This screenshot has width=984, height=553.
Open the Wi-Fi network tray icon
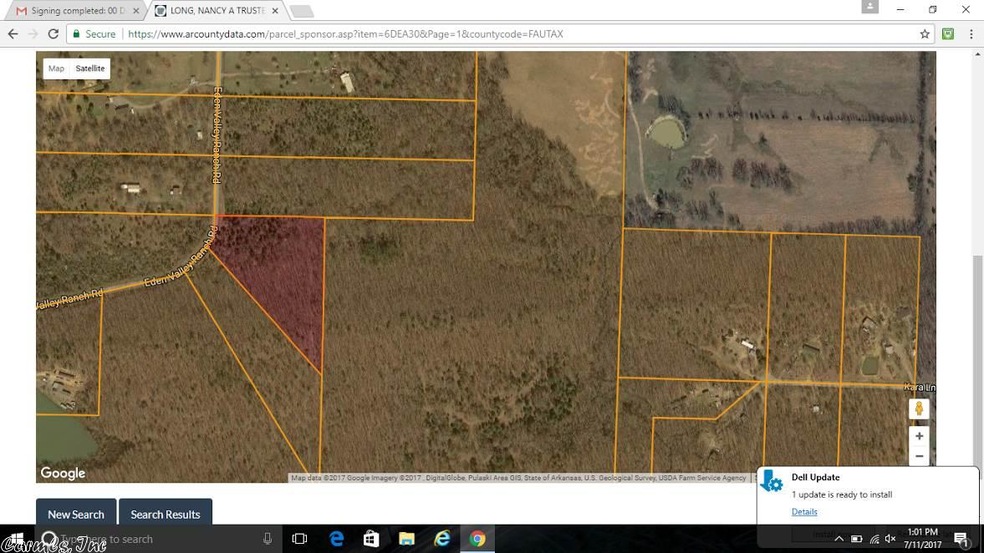(x=874, y=539)
